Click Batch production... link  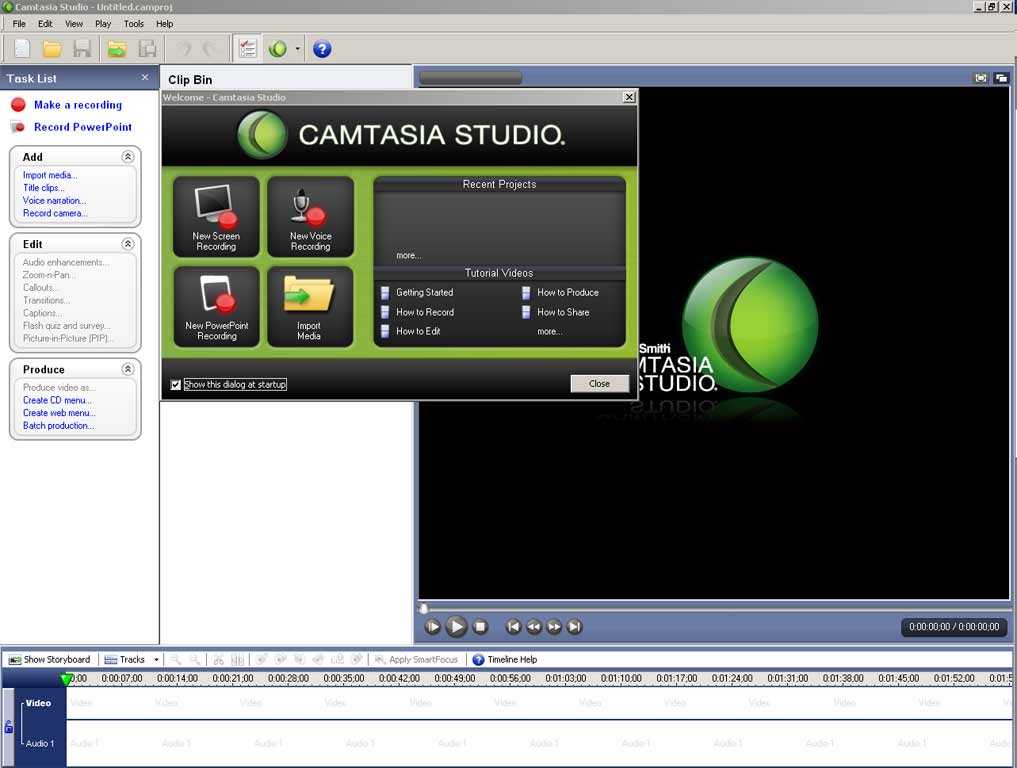58,426
